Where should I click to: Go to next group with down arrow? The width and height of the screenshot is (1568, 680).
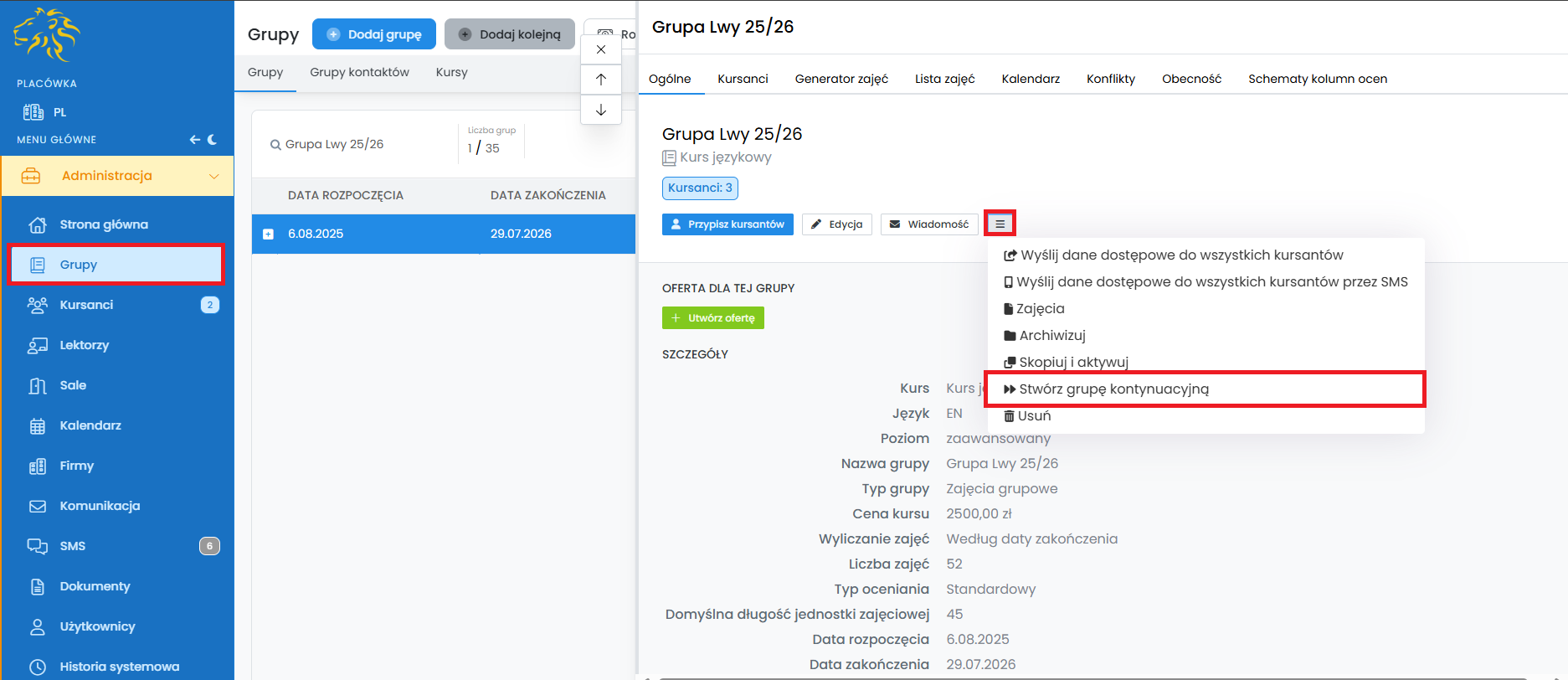pos(601,110)
